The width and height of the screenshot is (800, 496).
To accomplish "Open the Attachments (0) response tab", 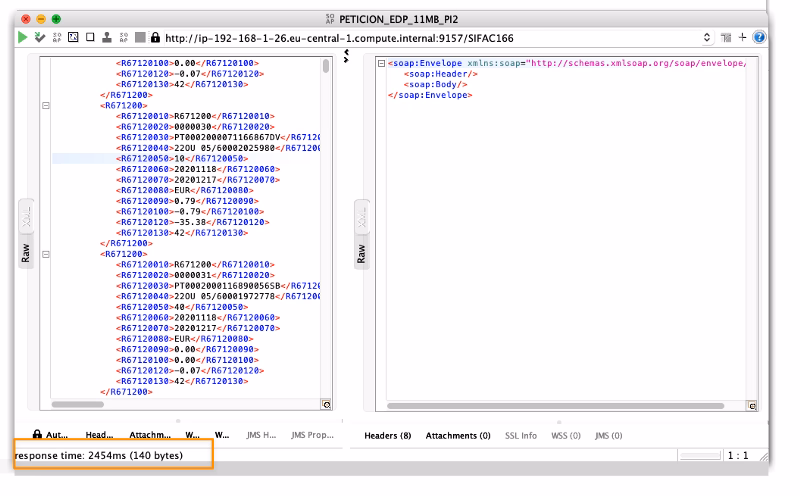I will click(x=458, y=435).
